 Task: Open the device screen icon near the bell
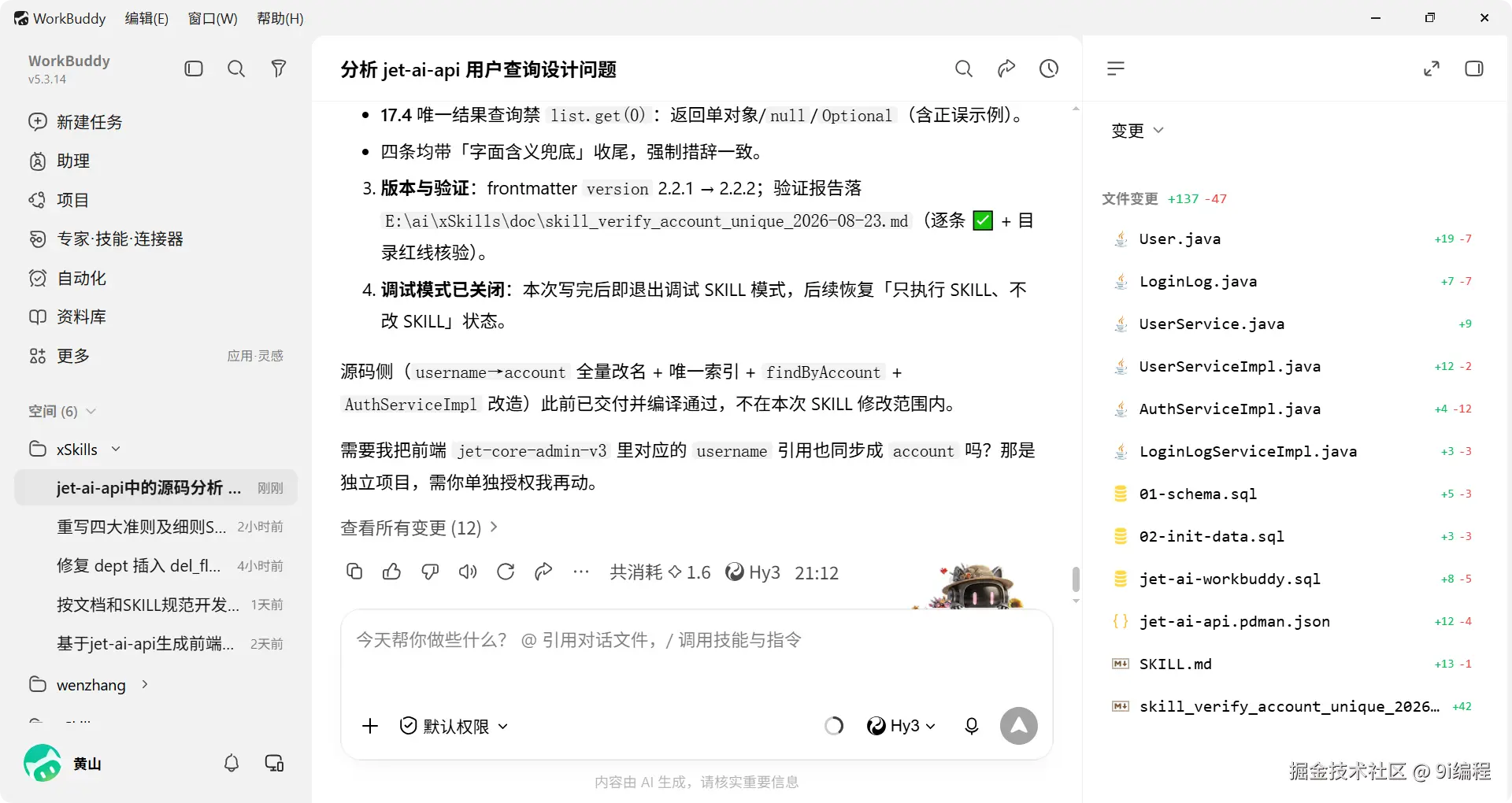point(274,763)
